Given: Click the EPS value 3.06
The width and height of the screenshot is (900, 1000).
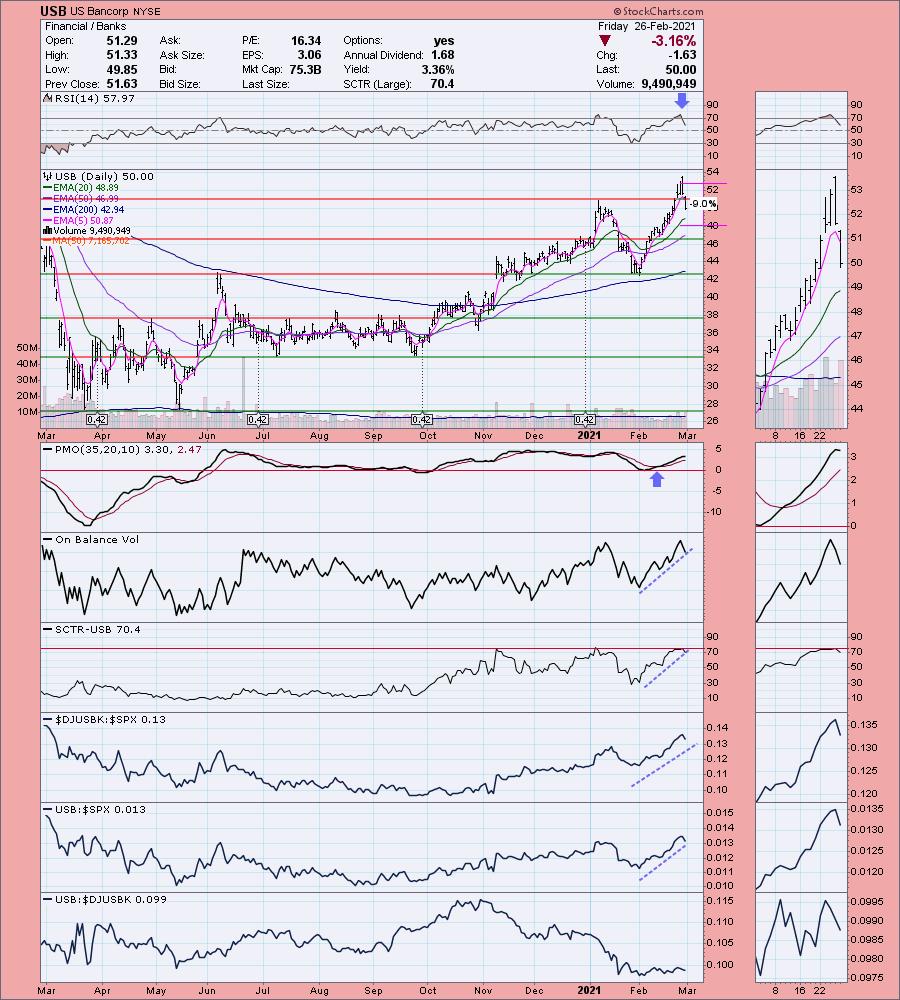Looking at the screenshot, I should point(309,55).
